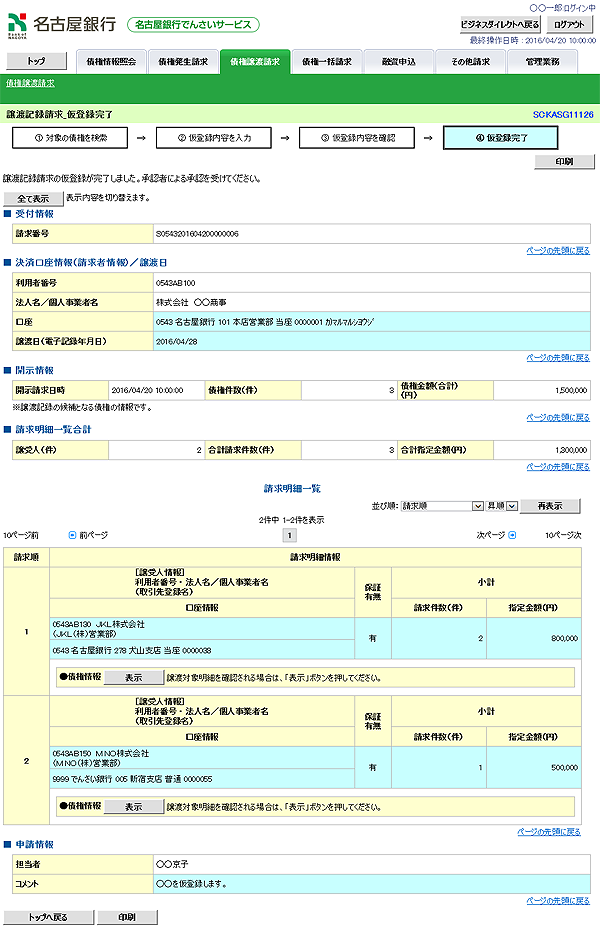Click the トップへ戻る button
The image size is (600, 933).
pos(48,918)
